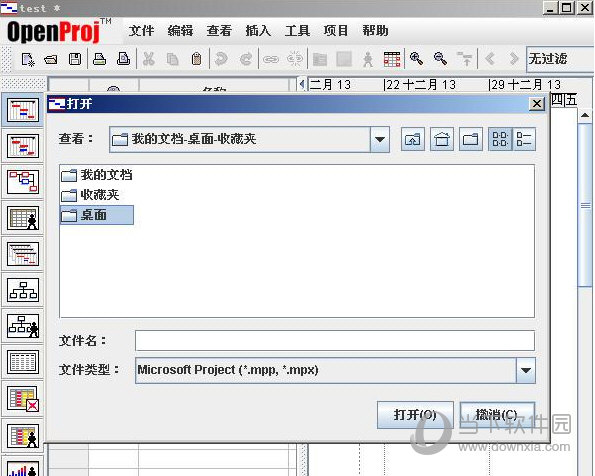595x476 pixels.
Task: Click the Zoom in magnifier icon
Action: [x=417, y=58]
